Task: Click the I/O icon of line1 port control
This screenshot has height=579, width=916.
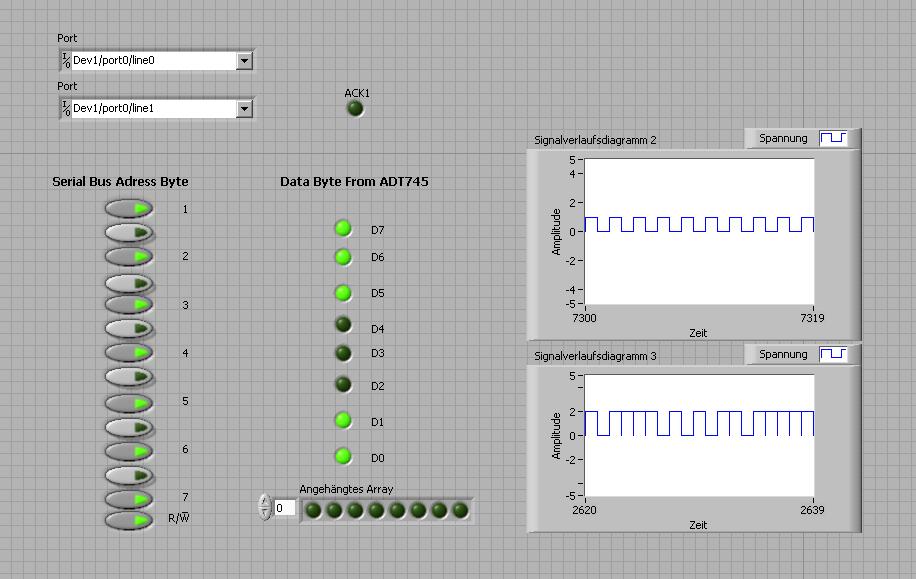Action: [x=66, y=108]
